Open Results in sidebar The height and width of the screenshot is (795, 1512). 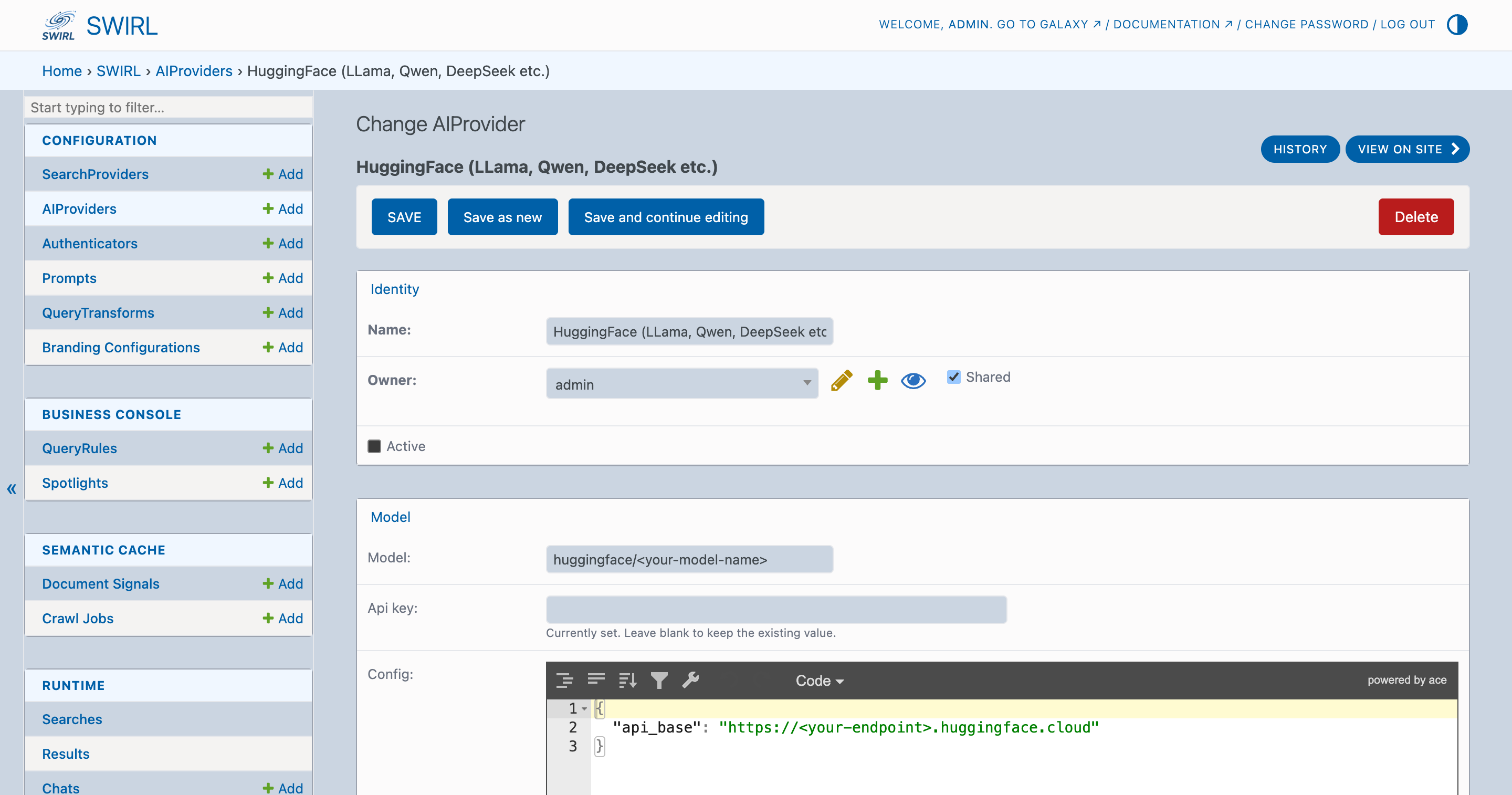tap(66, 754)
